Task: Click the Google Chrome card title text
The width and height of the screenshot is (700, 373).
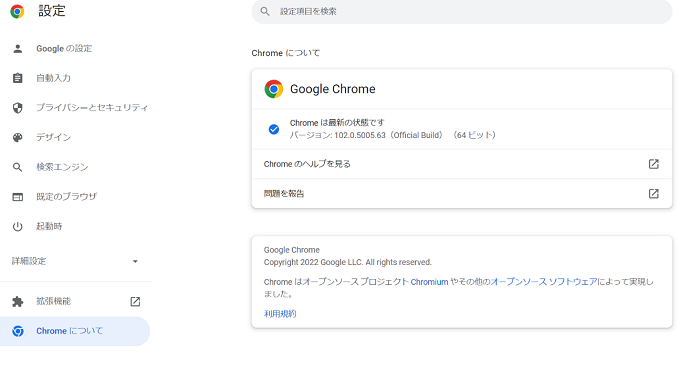Action: coord(333,89)
